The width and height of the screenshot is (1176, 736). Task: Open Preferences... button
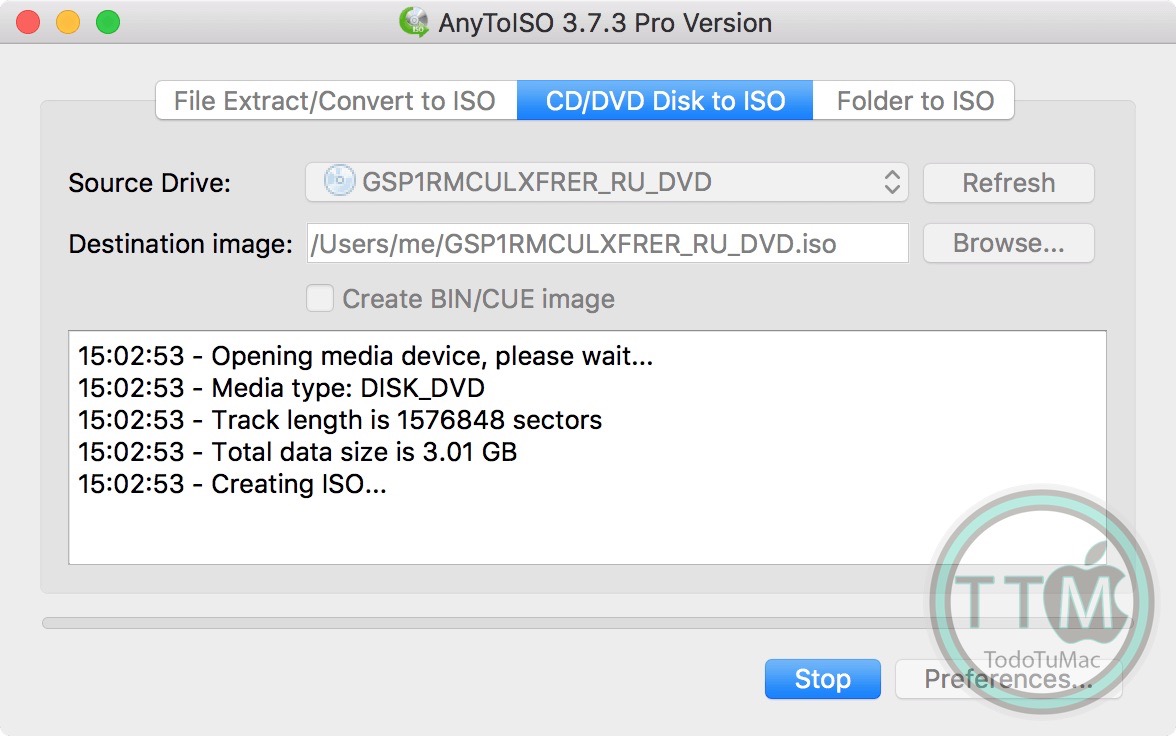pyautogui.click(x=1008, y=679)
